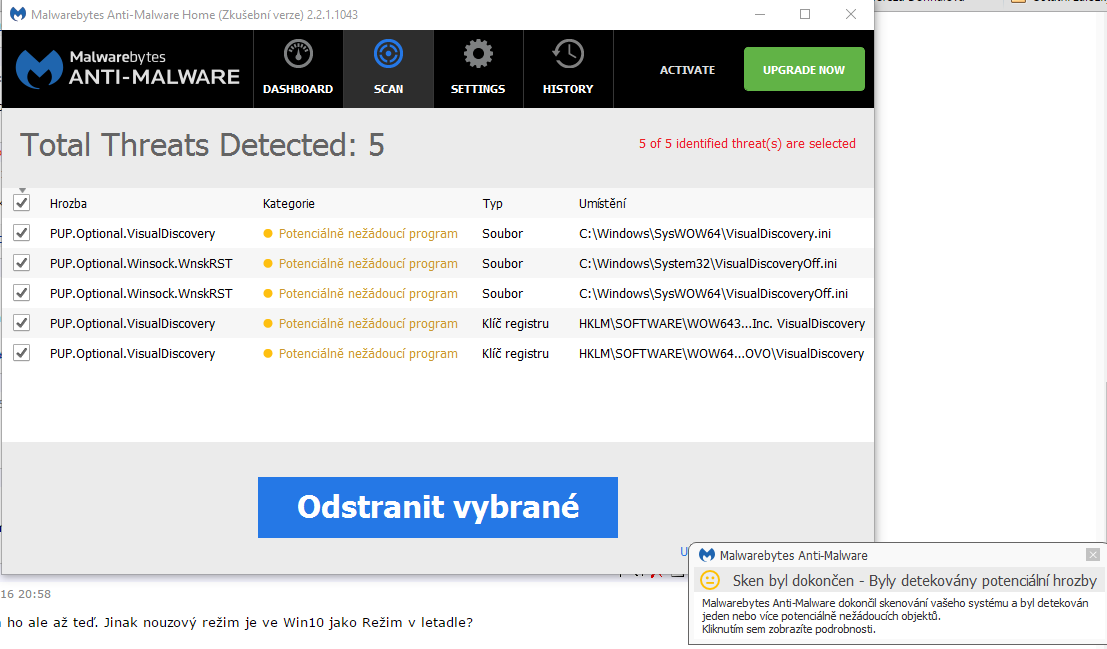1107x649 pixels.
Task: Toggle the select-all threats checkbox
Action: tap(22, 203)
